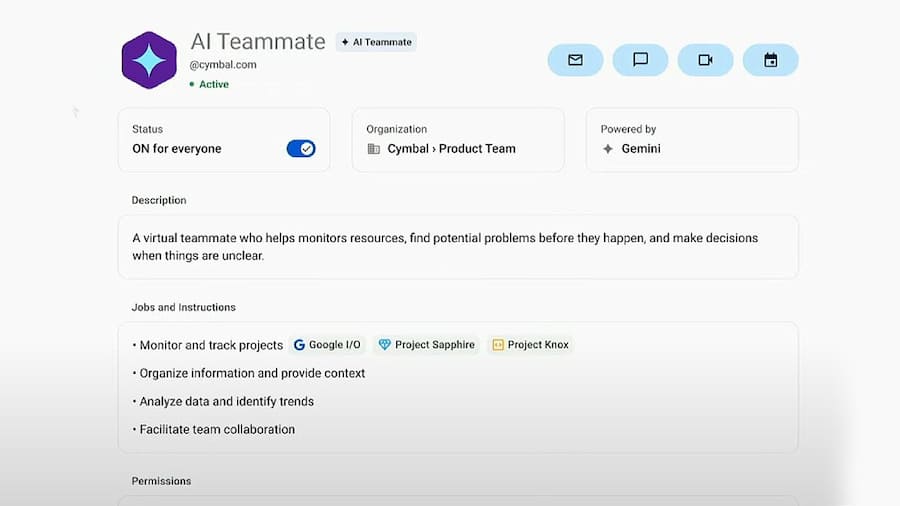This screenshot has height=506, width=900.
Task: Start a video call with AI Teammate
Action: coord(705,60)
